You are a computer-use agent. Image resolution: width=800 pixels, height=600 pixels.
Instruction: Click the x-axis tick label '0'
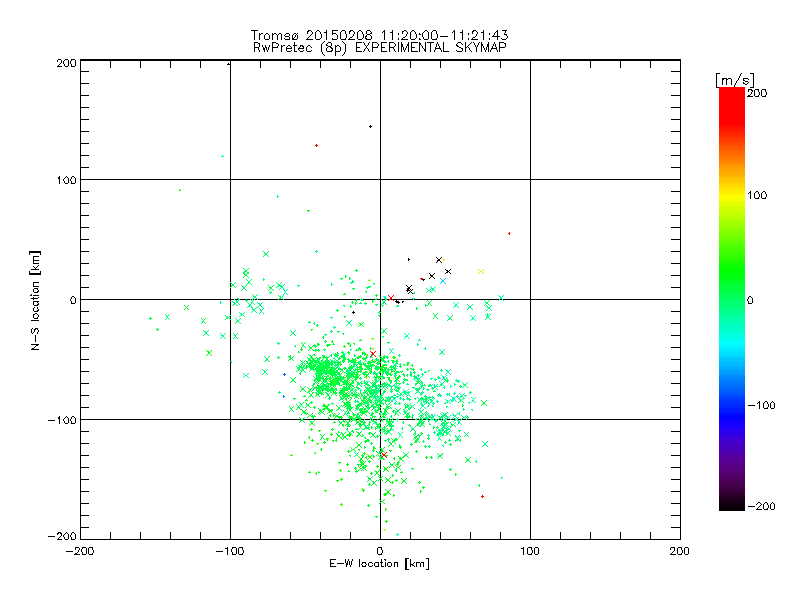tap(380, 551)
